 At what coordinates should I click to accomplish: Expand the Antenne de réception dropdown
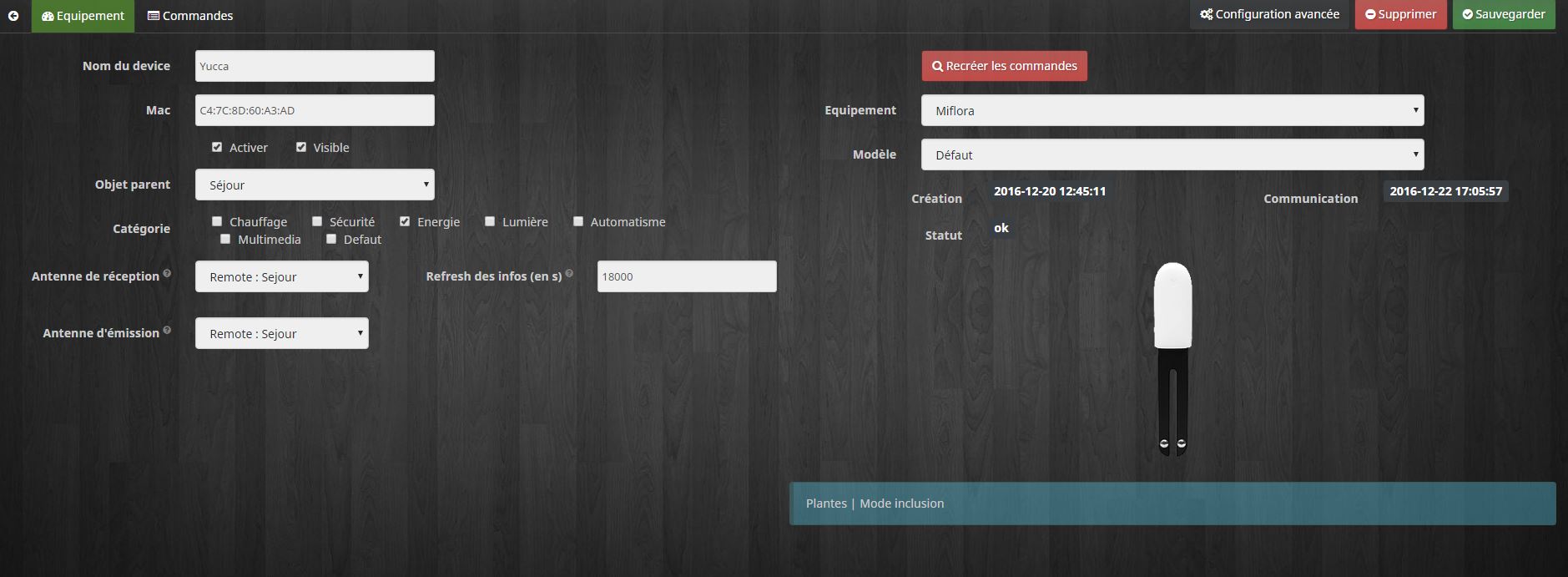(x=281, y=276)
